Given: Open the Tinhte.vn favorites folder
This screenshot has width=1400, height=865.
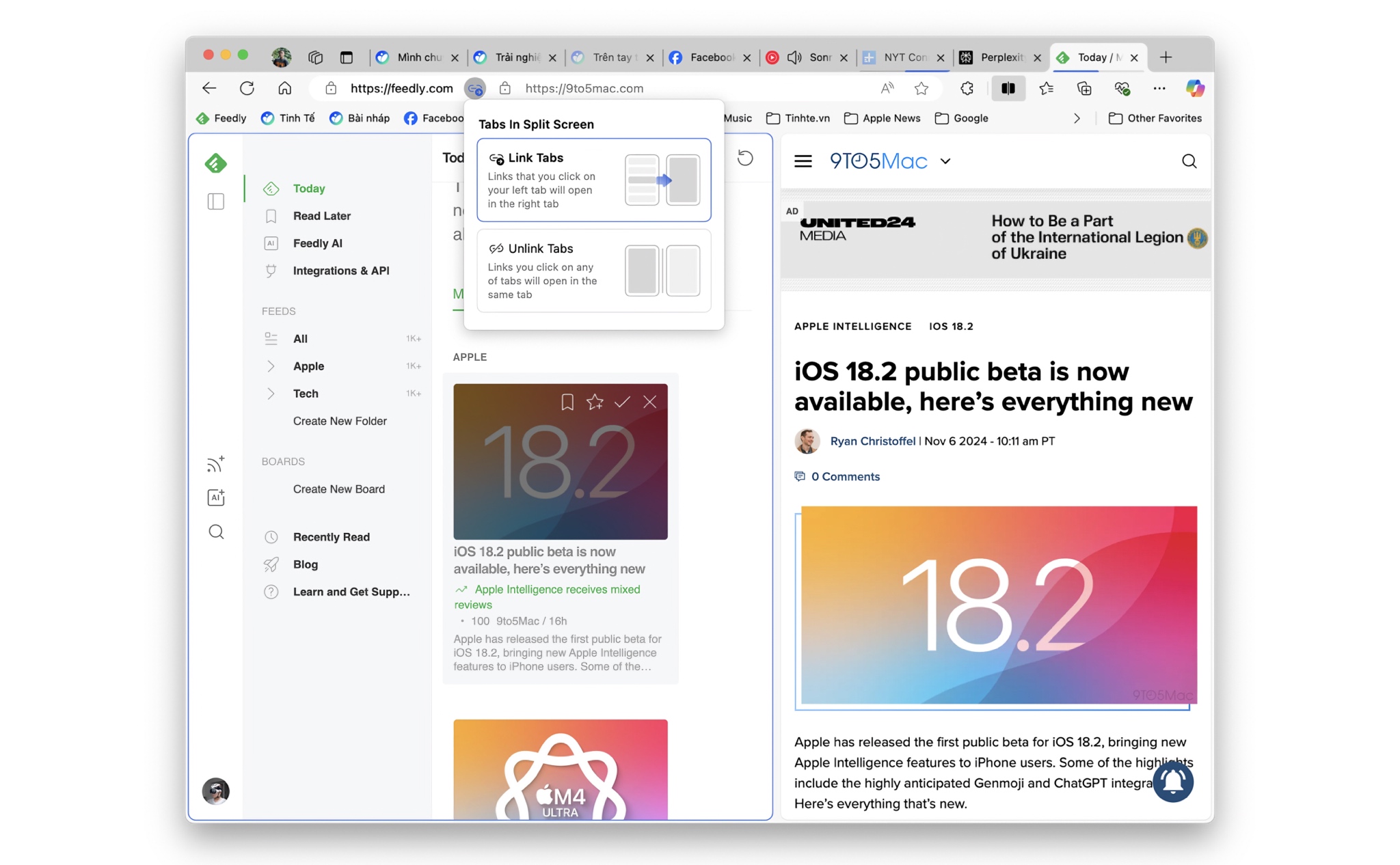Looking at the screenshot, I should pyautogui.click(x=798, y=118).
